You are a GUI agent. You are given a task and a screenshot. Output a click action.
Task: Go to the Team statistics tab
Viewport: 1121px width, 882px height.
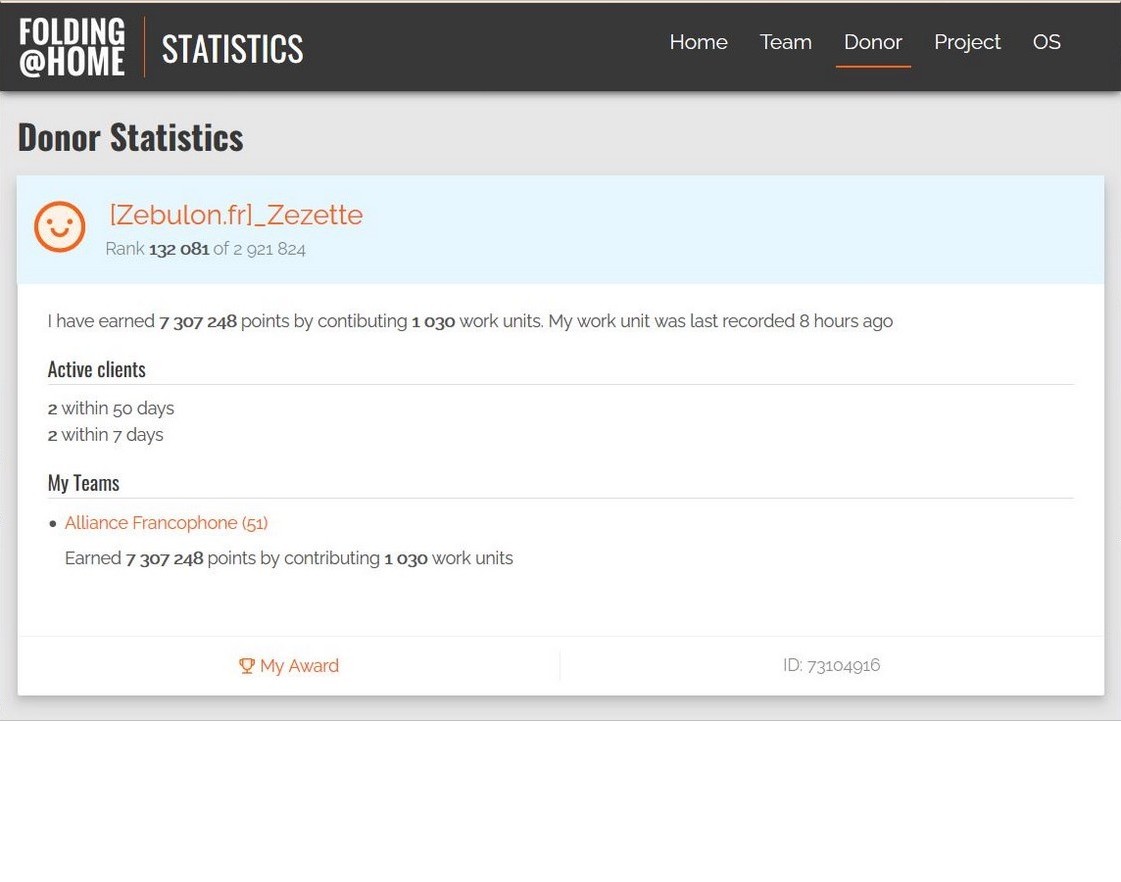click(x=785, y=42)
